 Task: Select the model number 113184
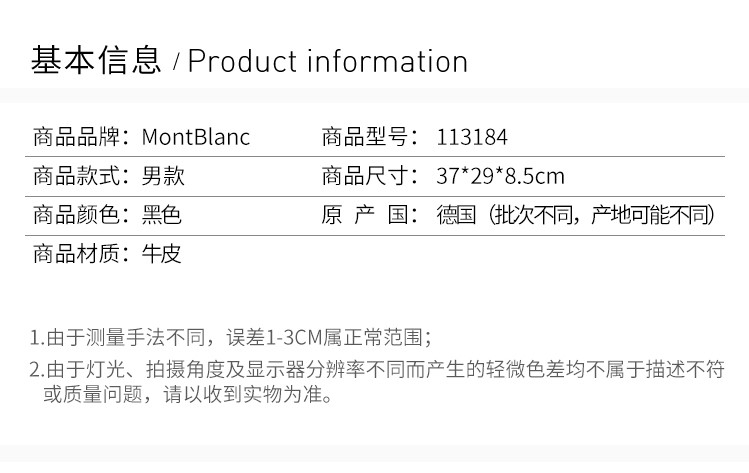pyautogui.click(x=472, y=137)
